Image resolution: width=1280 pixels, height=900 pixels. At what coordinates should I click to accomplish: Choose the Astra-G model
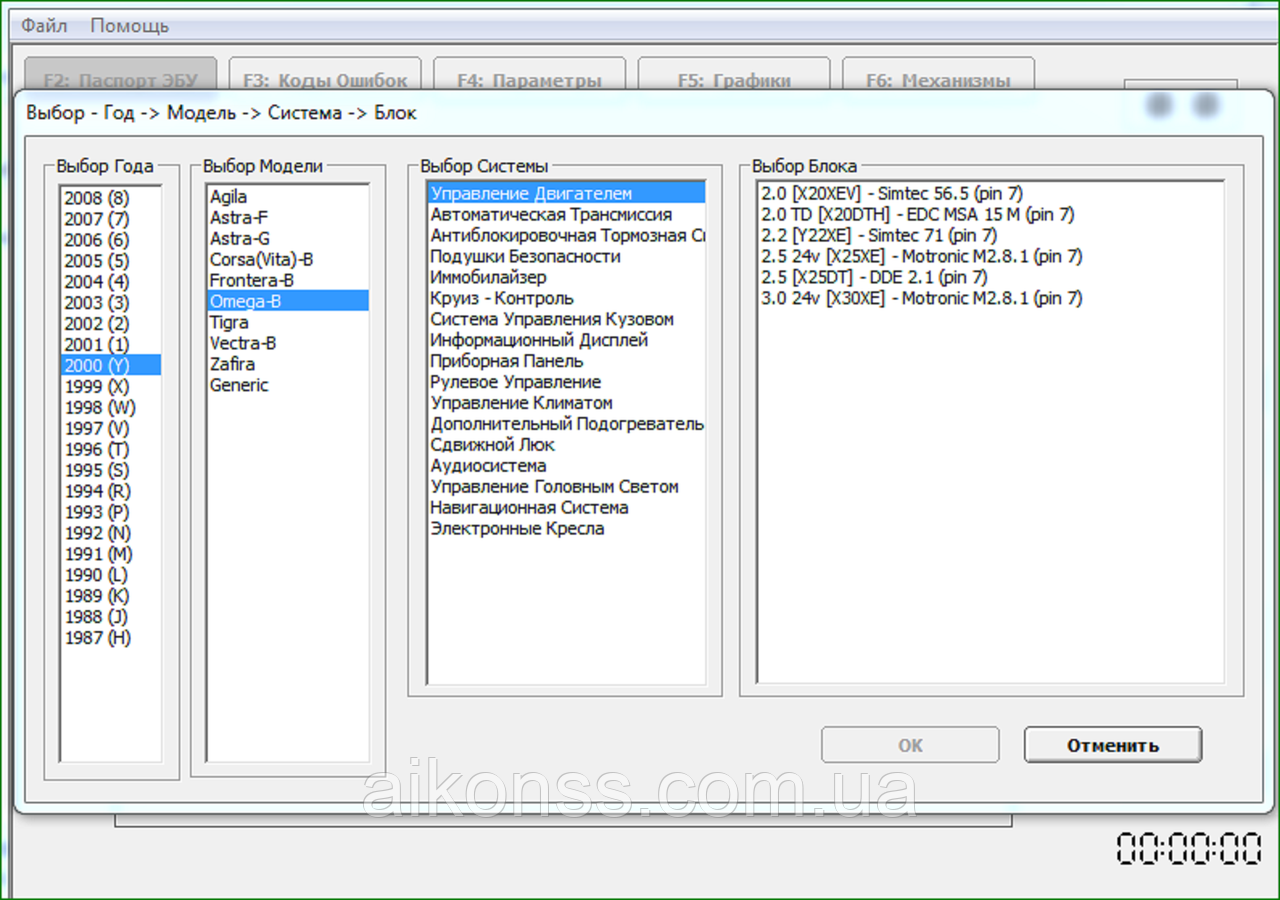coord(288,238)
